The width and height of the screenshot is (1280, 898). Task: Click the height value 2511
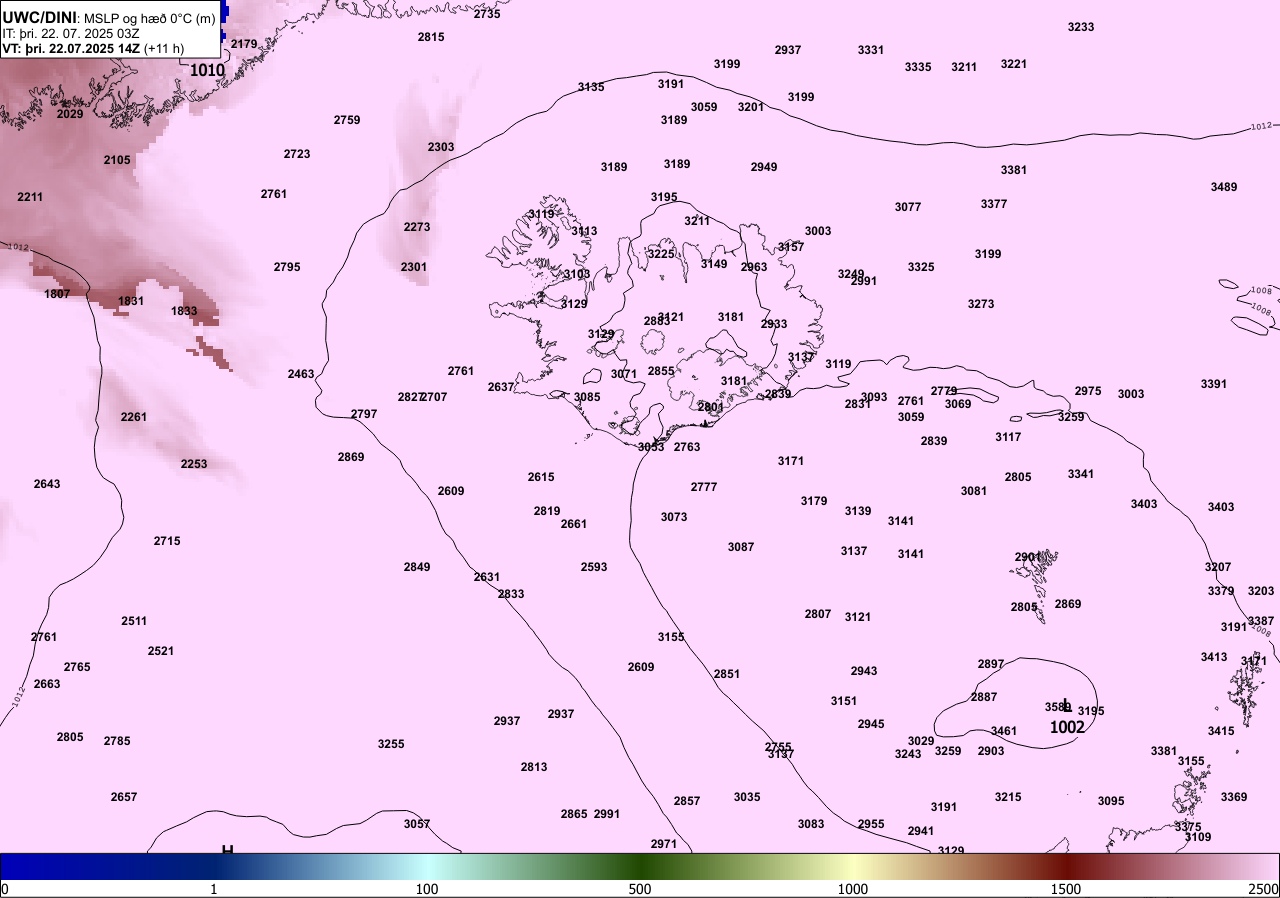pos(134,621)
